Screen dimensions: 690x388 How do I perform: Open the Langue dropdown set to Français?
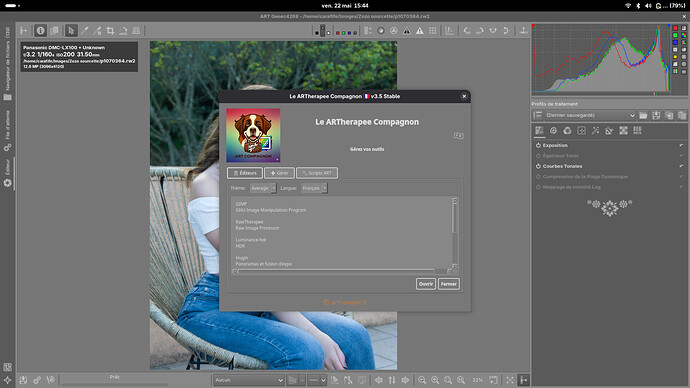[314, 188]
